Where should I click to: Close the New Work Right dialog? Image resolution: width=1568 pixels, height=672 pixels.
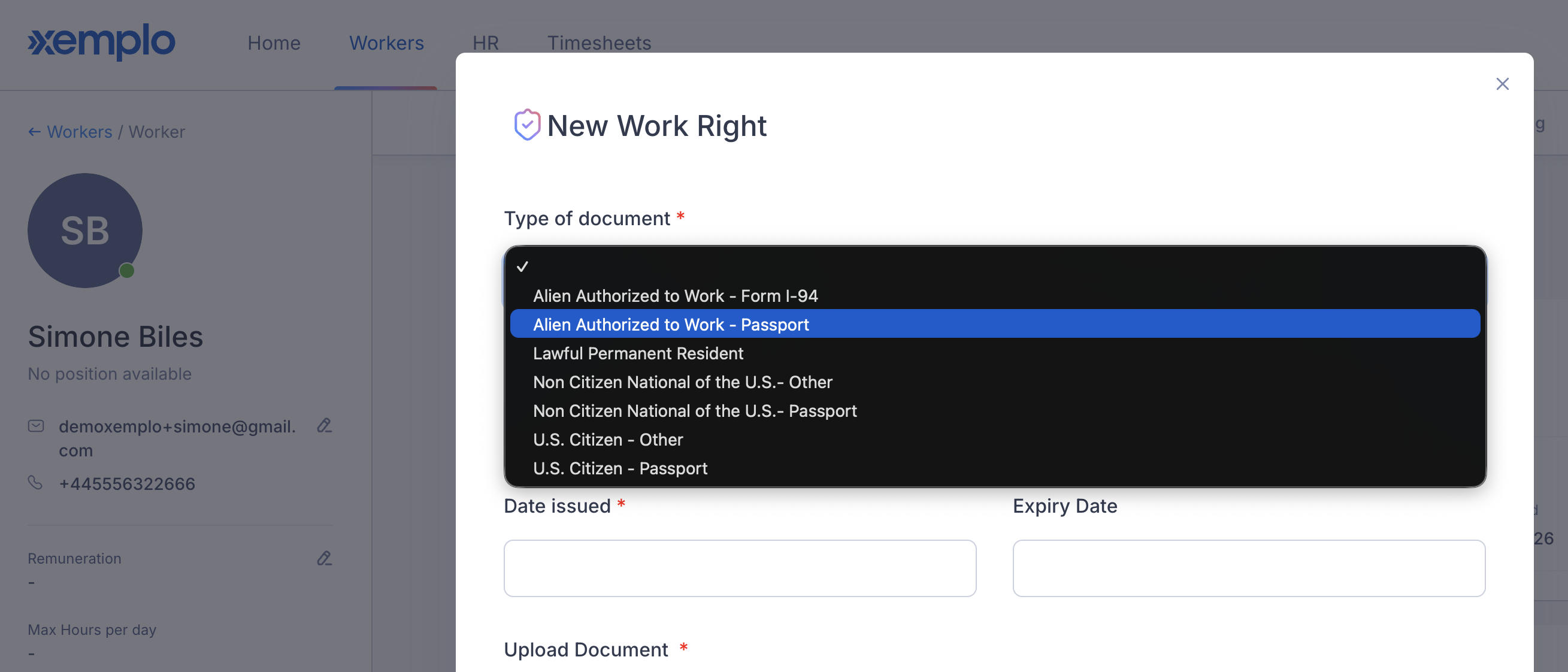(x=1502, y=83)
